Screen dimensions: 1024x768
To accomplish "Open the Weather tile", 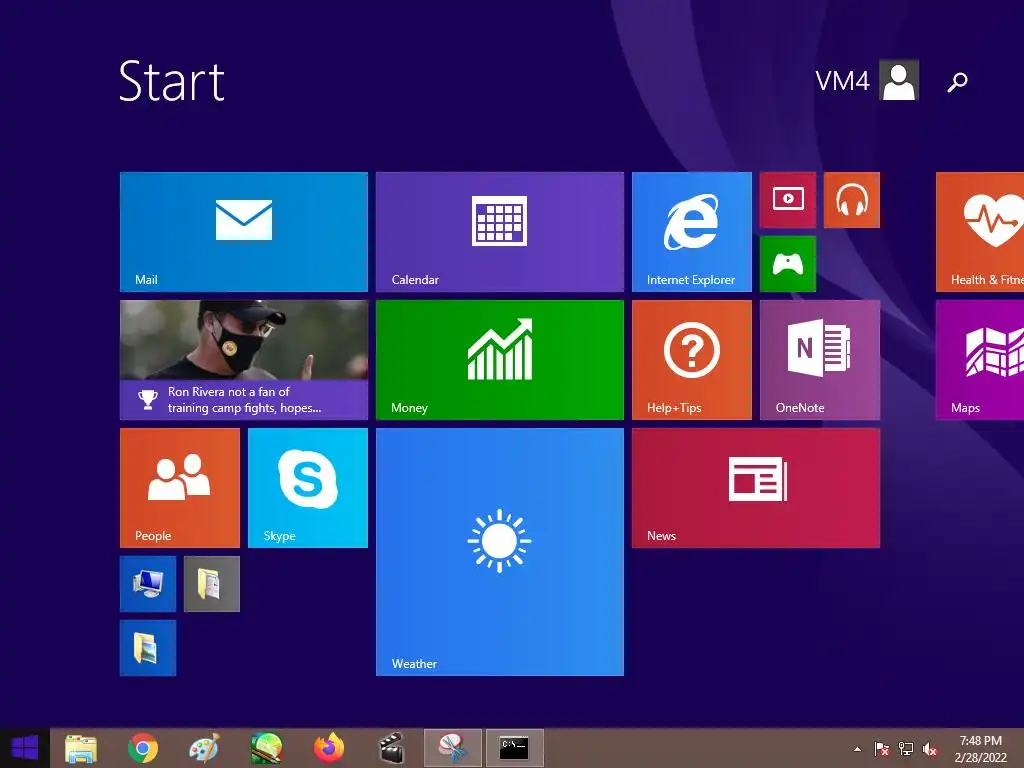I will 500,552.
